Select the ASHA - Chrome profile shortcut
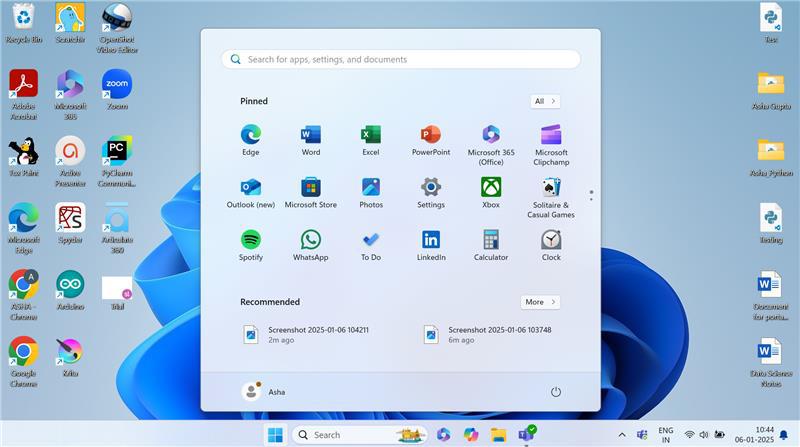The width and height of the screenshot is (800, 447). coord(23,295)
